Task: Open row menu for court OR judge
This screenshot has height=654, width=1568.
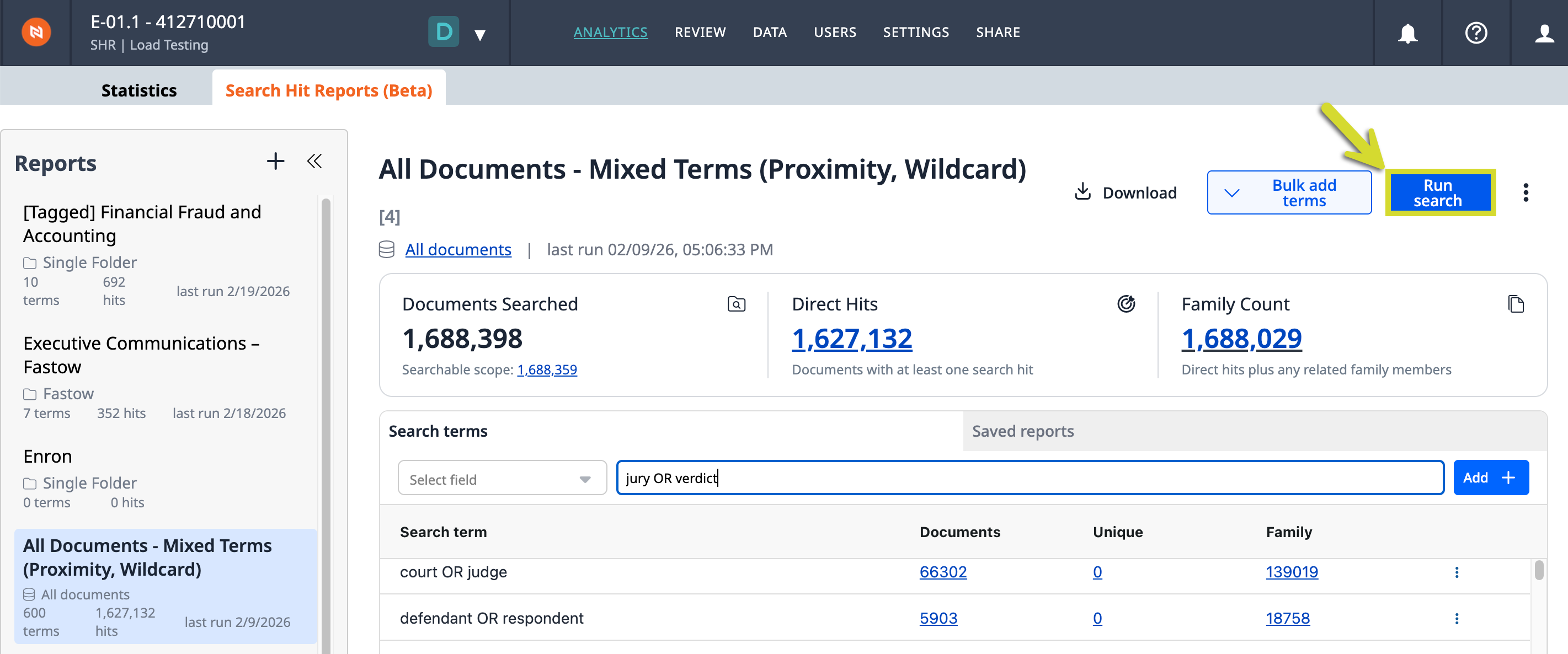Action: tap(1457, 572)
